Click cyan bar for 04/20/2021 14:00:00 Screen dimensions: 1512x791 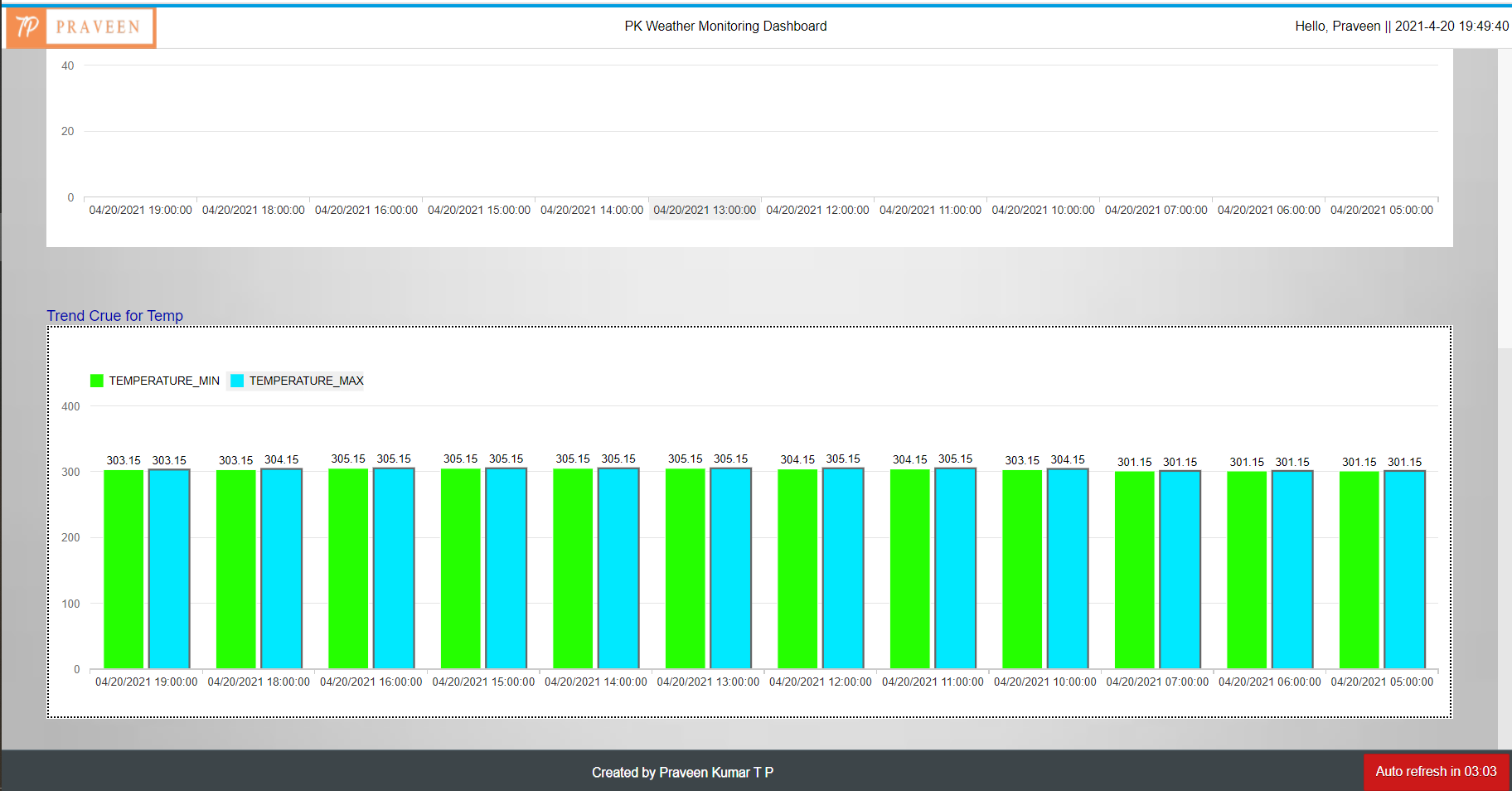tap(618, 569)
